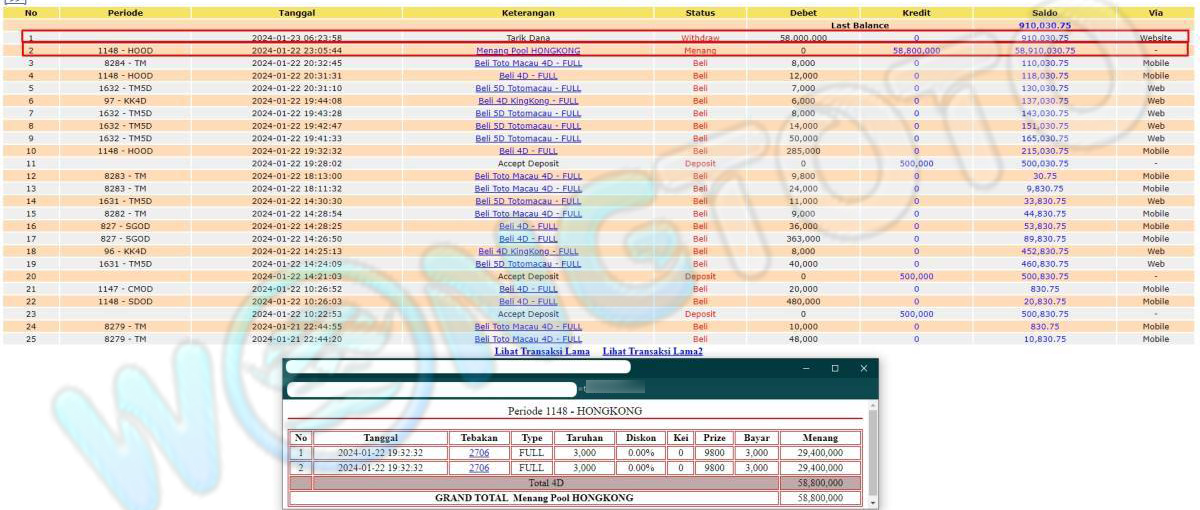Maximize the Periode 1148 popup window
This screenshot has width=1200, height=510.
pos(835,368)
